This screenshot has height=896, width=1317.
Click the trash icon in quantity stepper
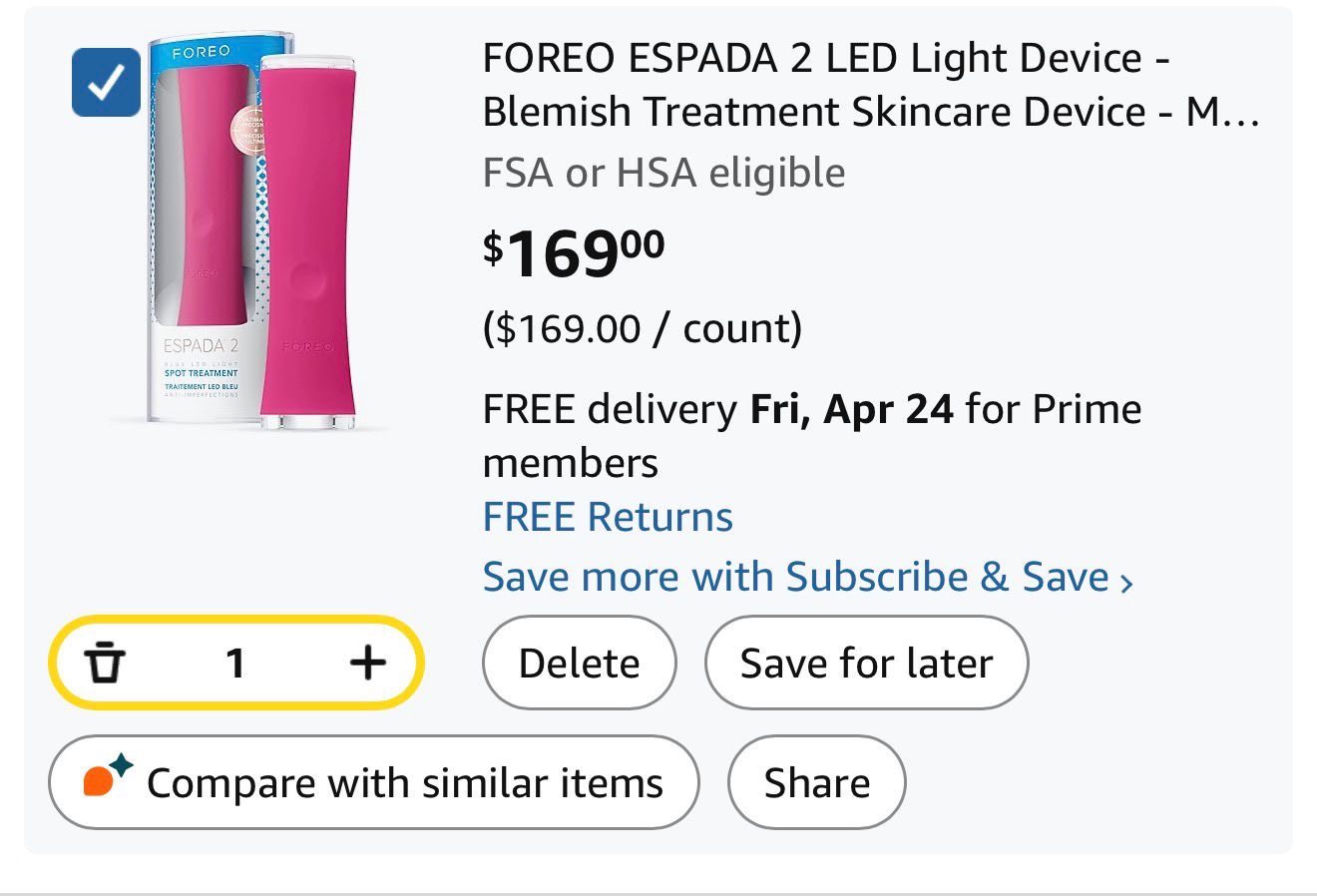(104, 663)
